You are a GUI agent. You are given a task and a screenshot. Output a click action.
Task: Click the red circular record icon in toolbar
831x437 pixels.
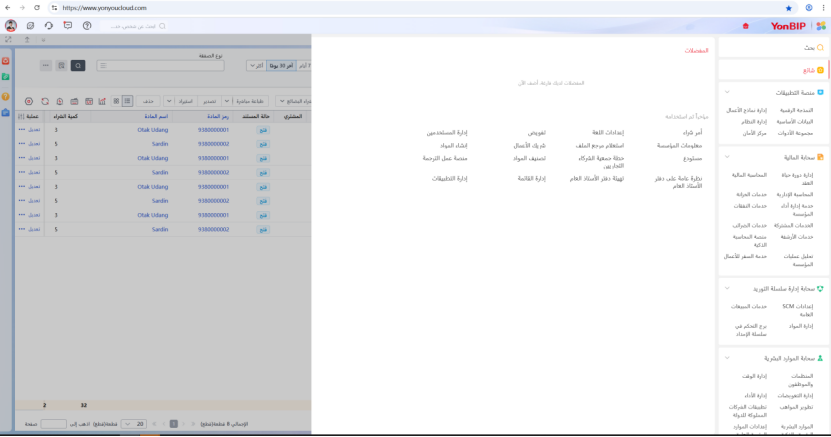[x=29, y=101]
